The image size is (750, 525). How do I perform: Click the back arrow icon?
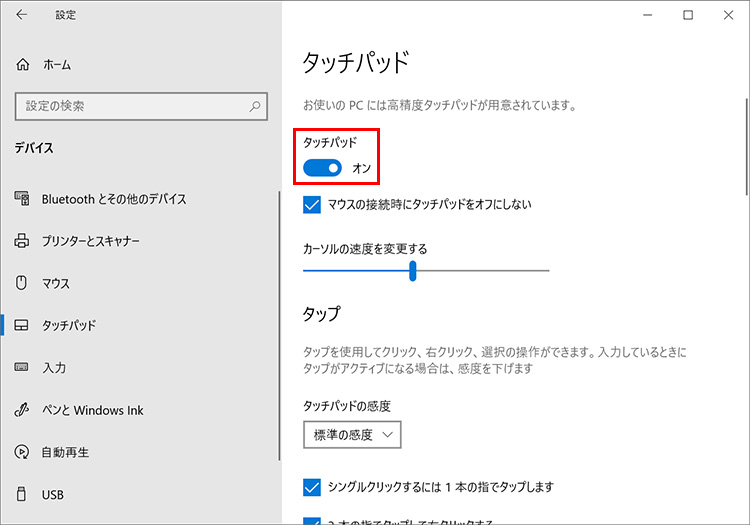click(22, 15)
